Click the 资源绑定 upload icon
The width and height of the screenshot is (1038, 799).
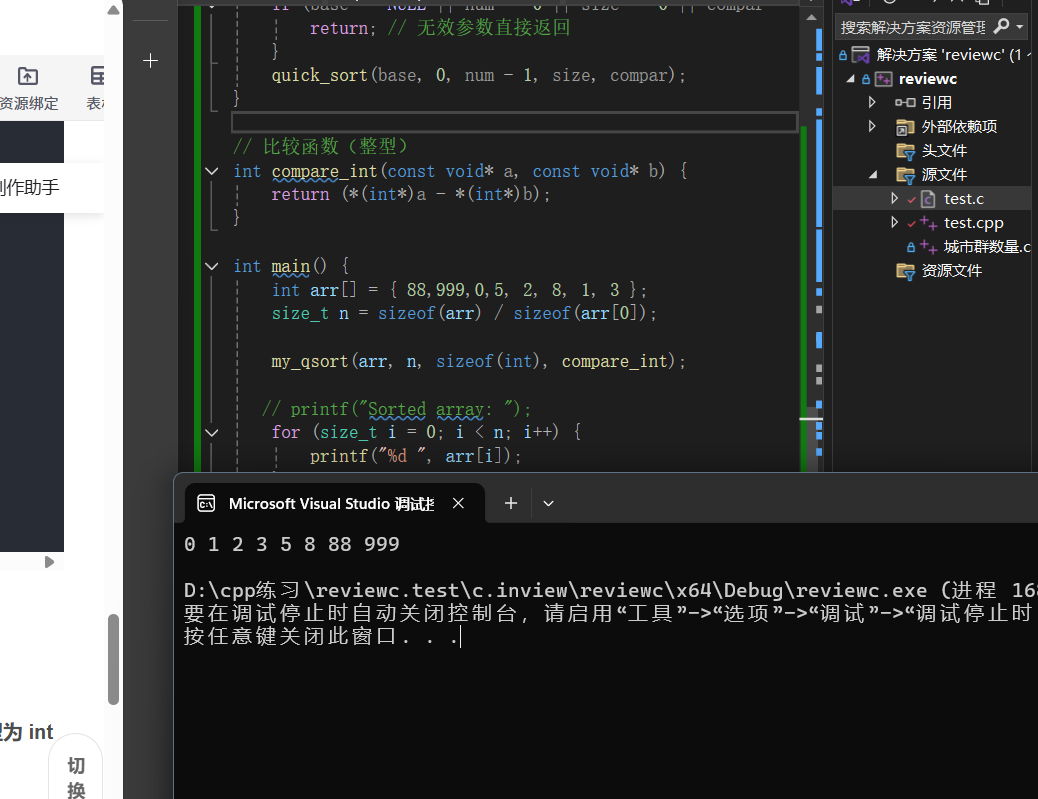[28, 76]
